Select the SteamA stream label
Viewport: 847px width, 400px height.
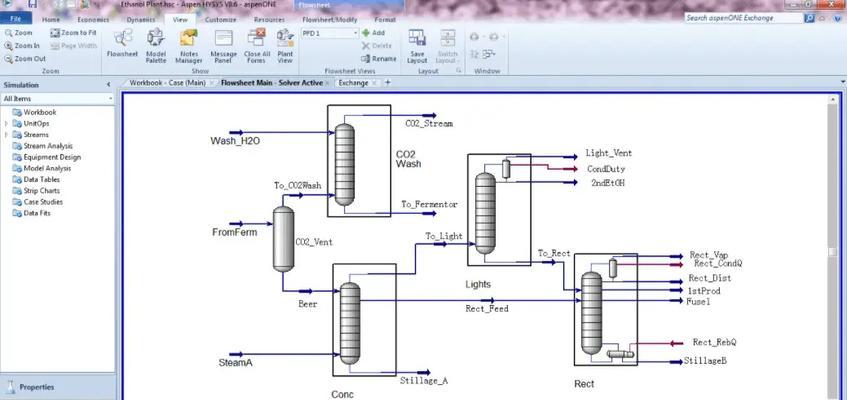point(235,363)
